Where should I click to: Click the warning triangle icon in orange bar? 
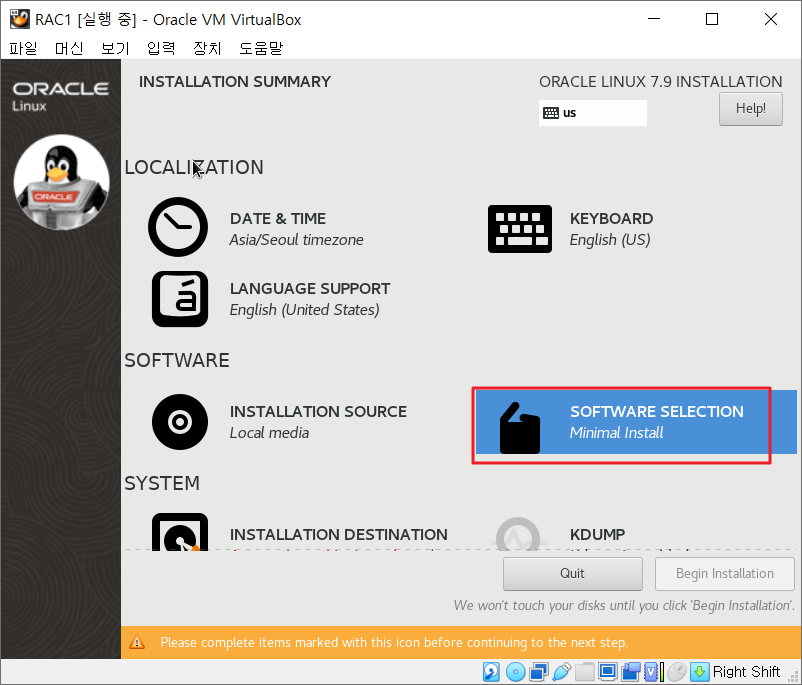pos(137,642)
